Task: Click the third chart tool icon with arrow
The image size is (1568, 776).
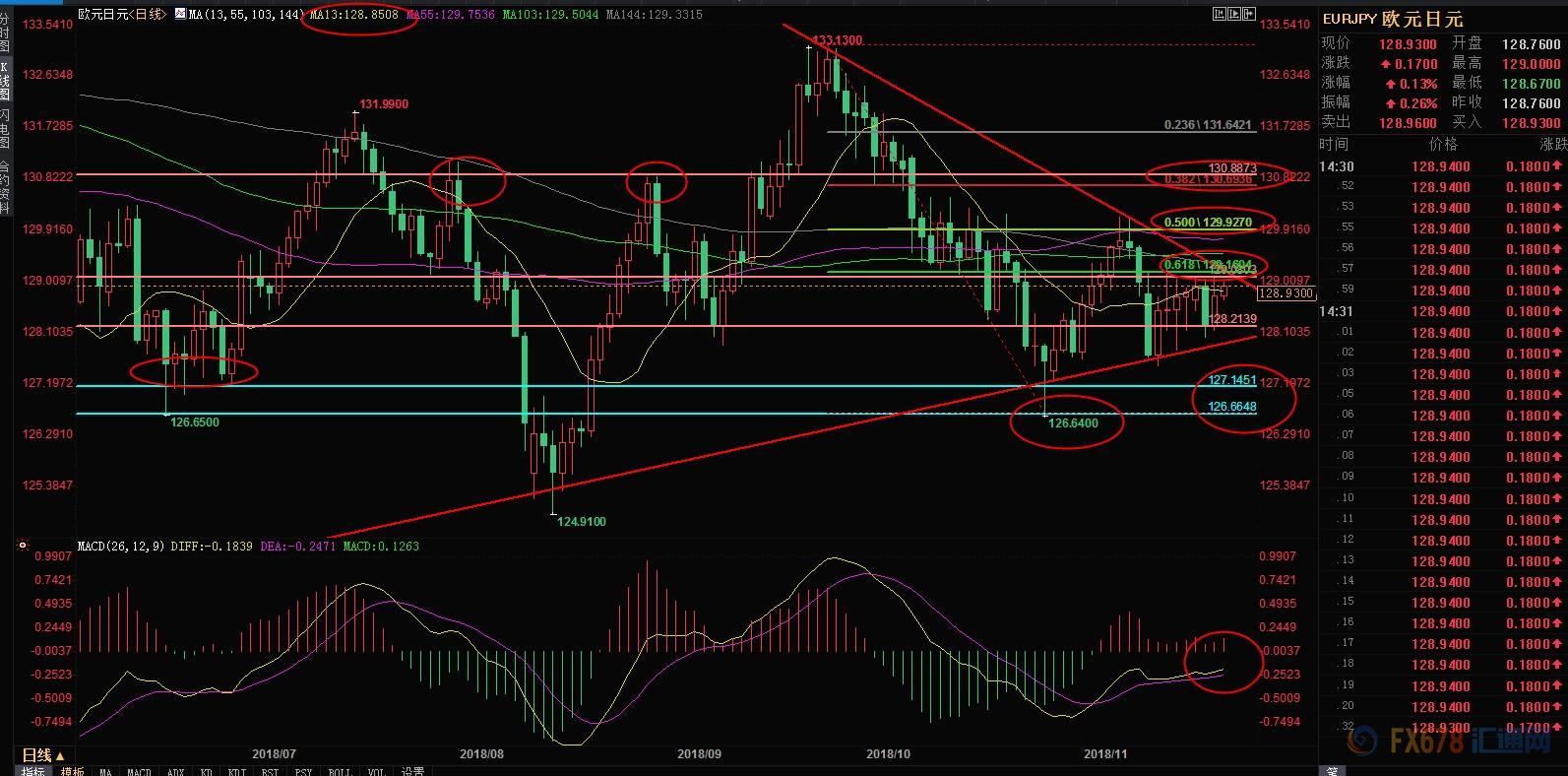Action: click(1249, 14)
